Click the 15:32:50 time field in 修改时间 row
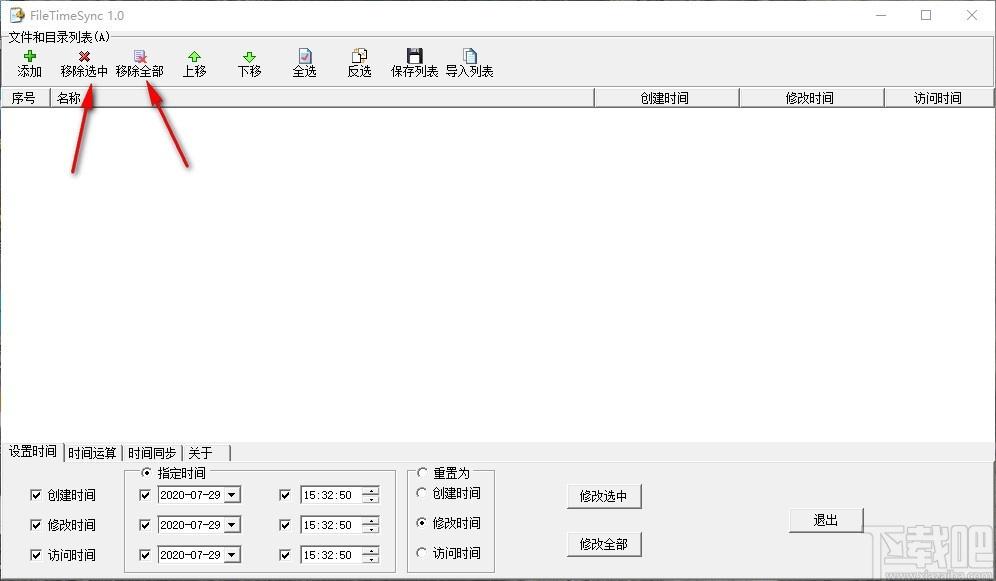The height and width of the screenshot is (581, 996). (x=331, y=524)
